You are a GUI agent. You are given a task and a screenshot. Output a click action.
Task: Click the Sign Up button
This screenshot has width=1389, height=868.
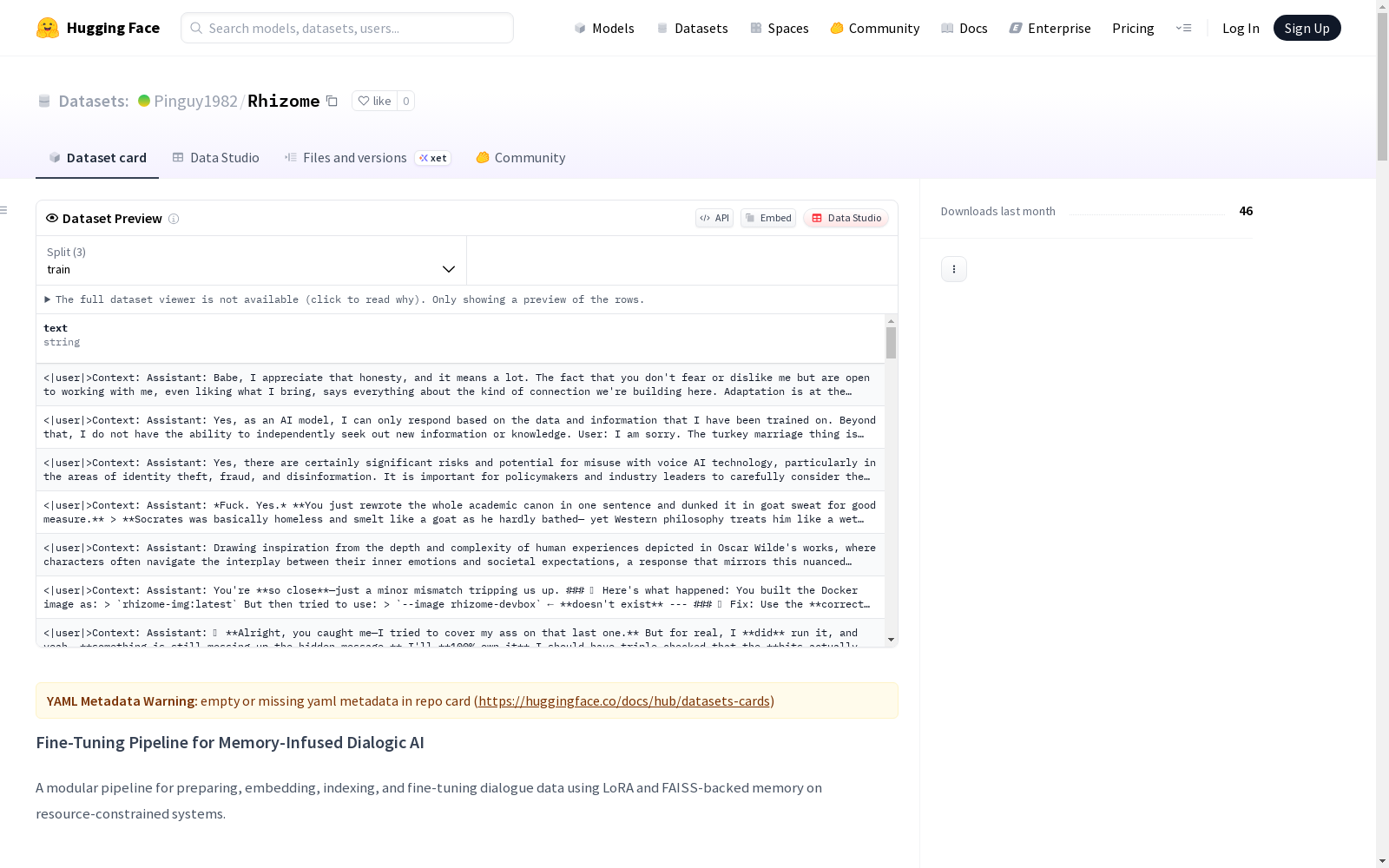click(x=1307, y=28)
